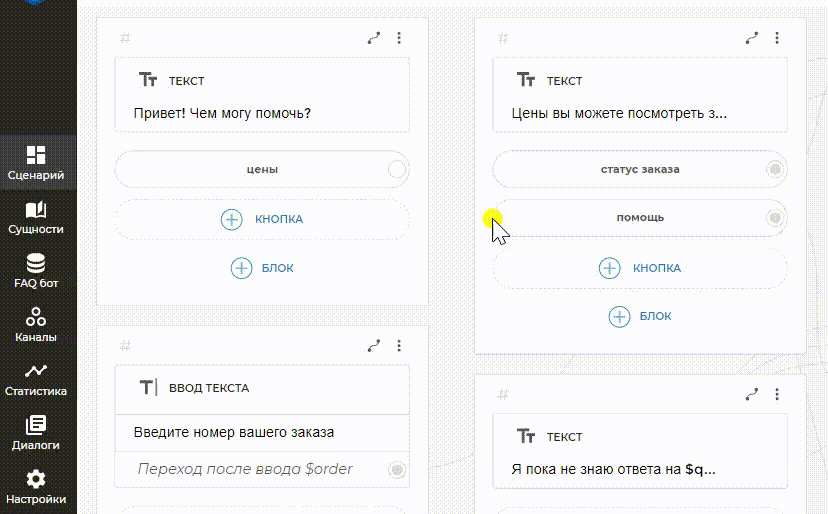828x514 pixels.
Task: Click connector circle on цены button
Action: point(397,169)
